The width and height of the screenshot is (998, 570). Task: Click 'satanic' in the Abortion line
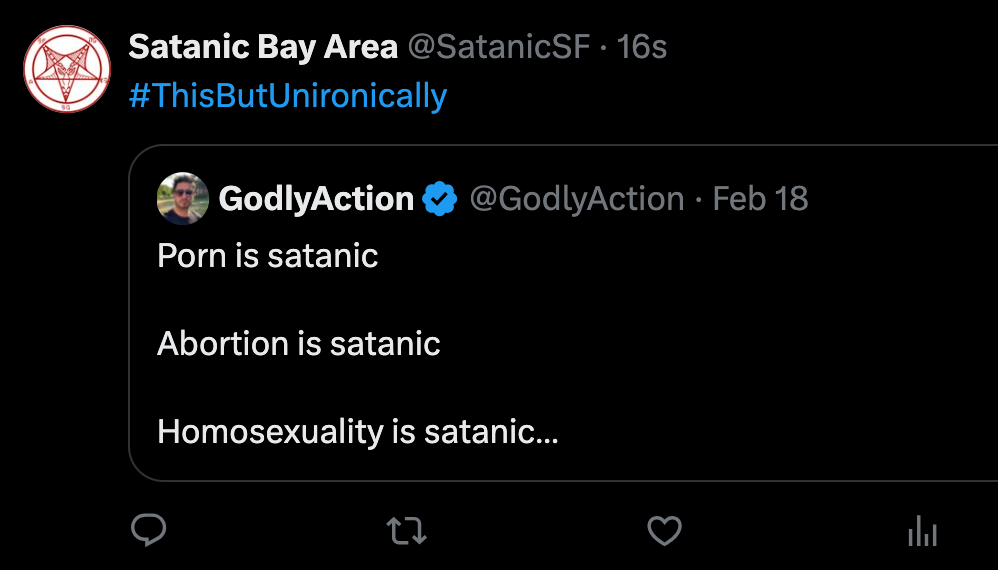click(x=385, y=344)
